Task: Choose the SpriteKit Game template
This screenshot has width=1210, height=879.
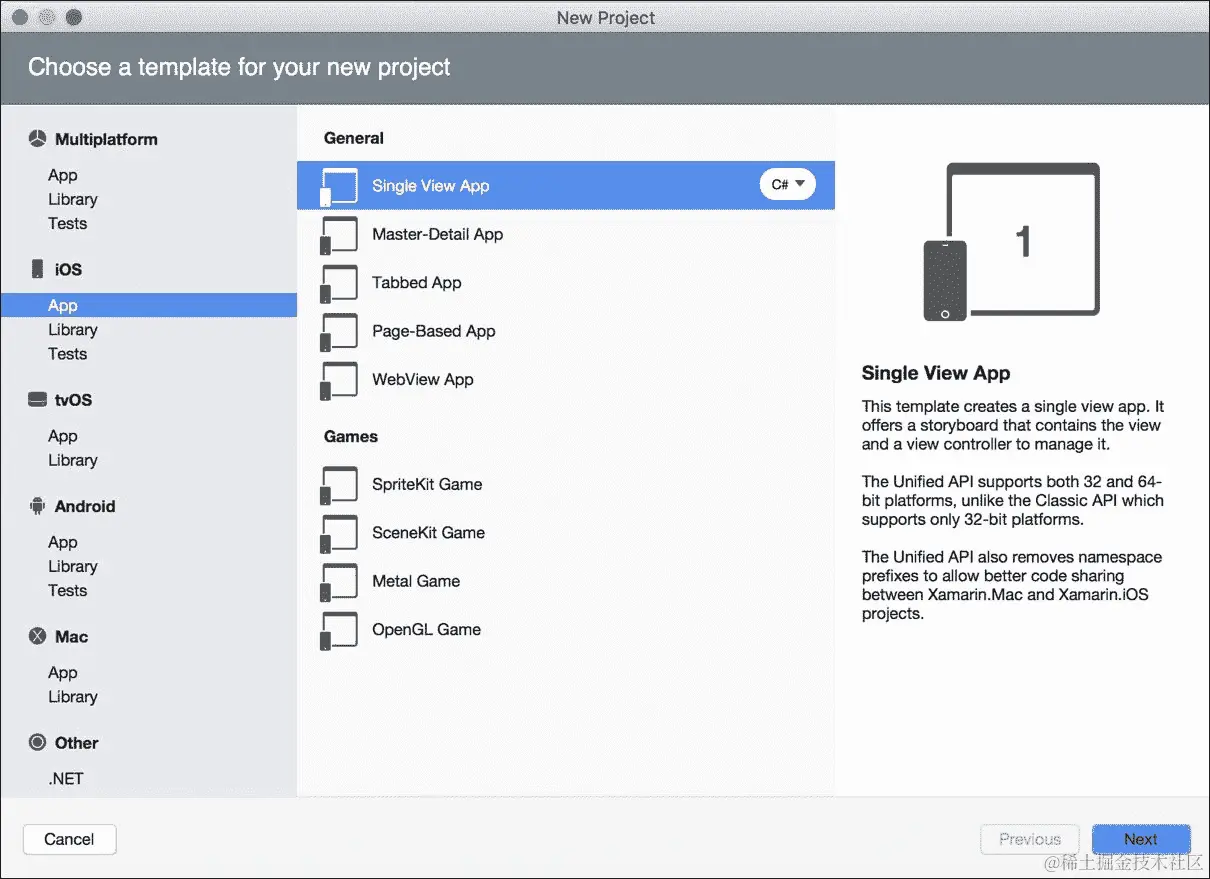Action: pyautogui.click(x=566, y=484)
